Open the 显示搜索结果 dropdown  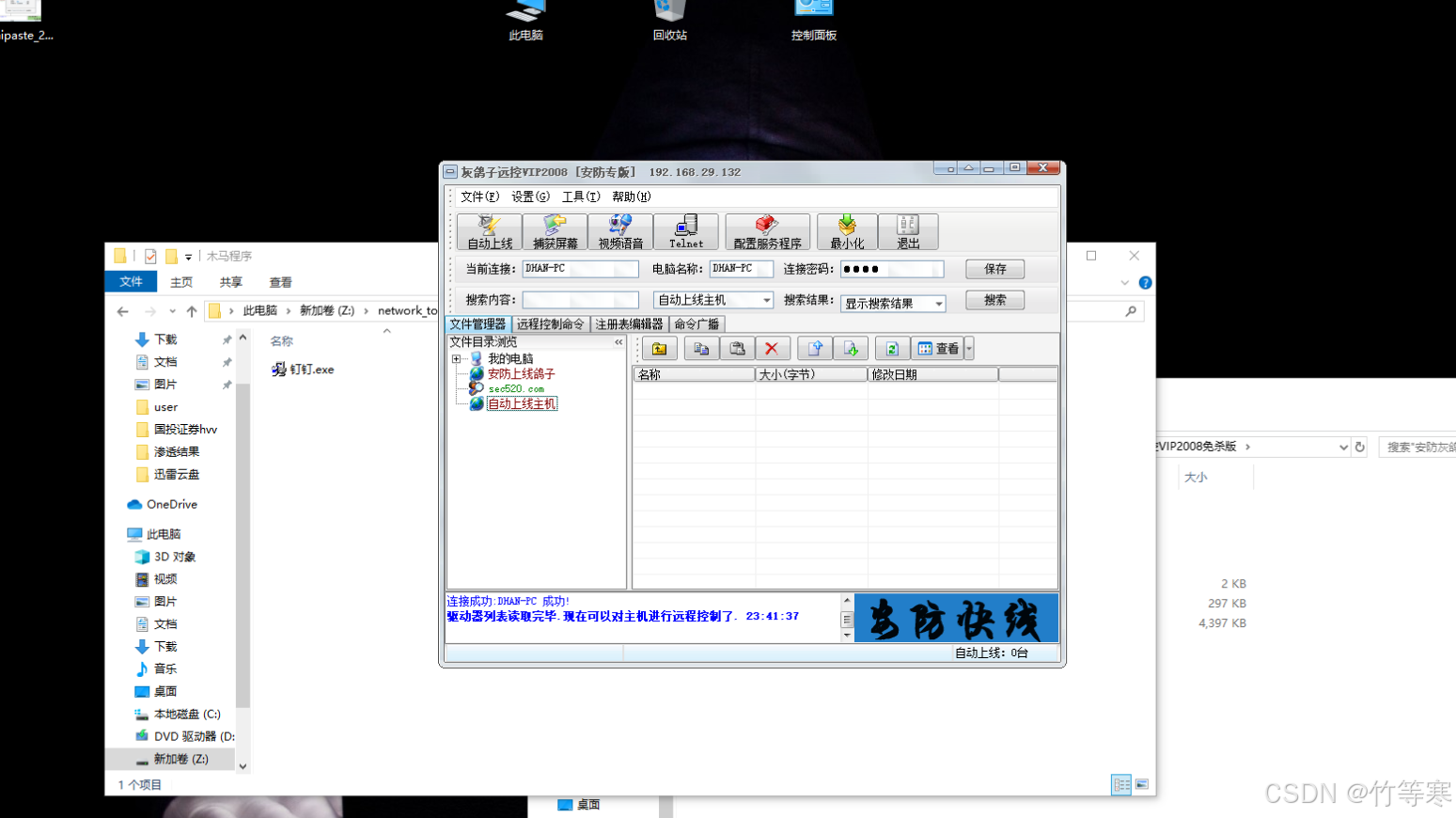938,304
